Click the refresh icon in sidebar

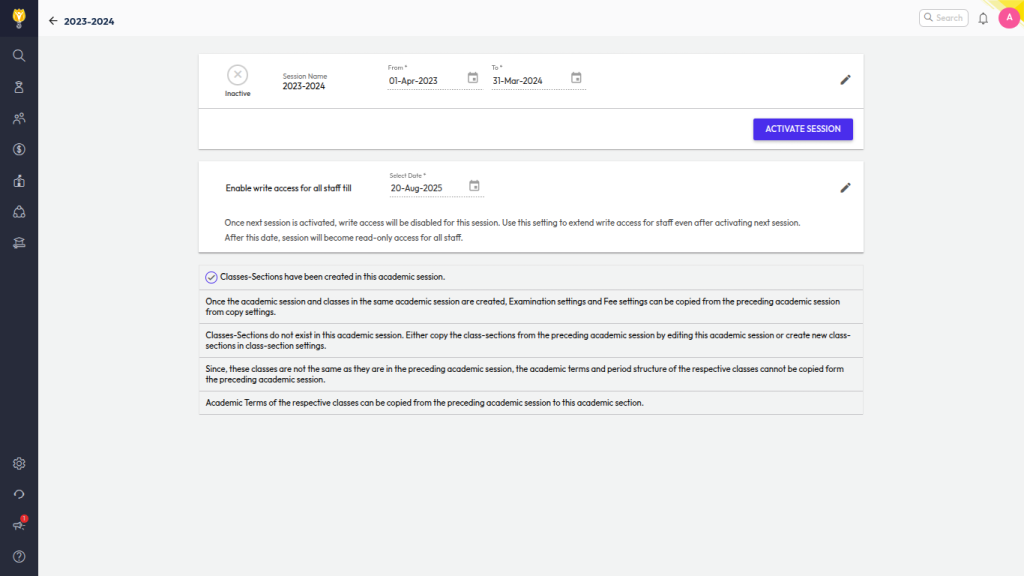(19, 494)
